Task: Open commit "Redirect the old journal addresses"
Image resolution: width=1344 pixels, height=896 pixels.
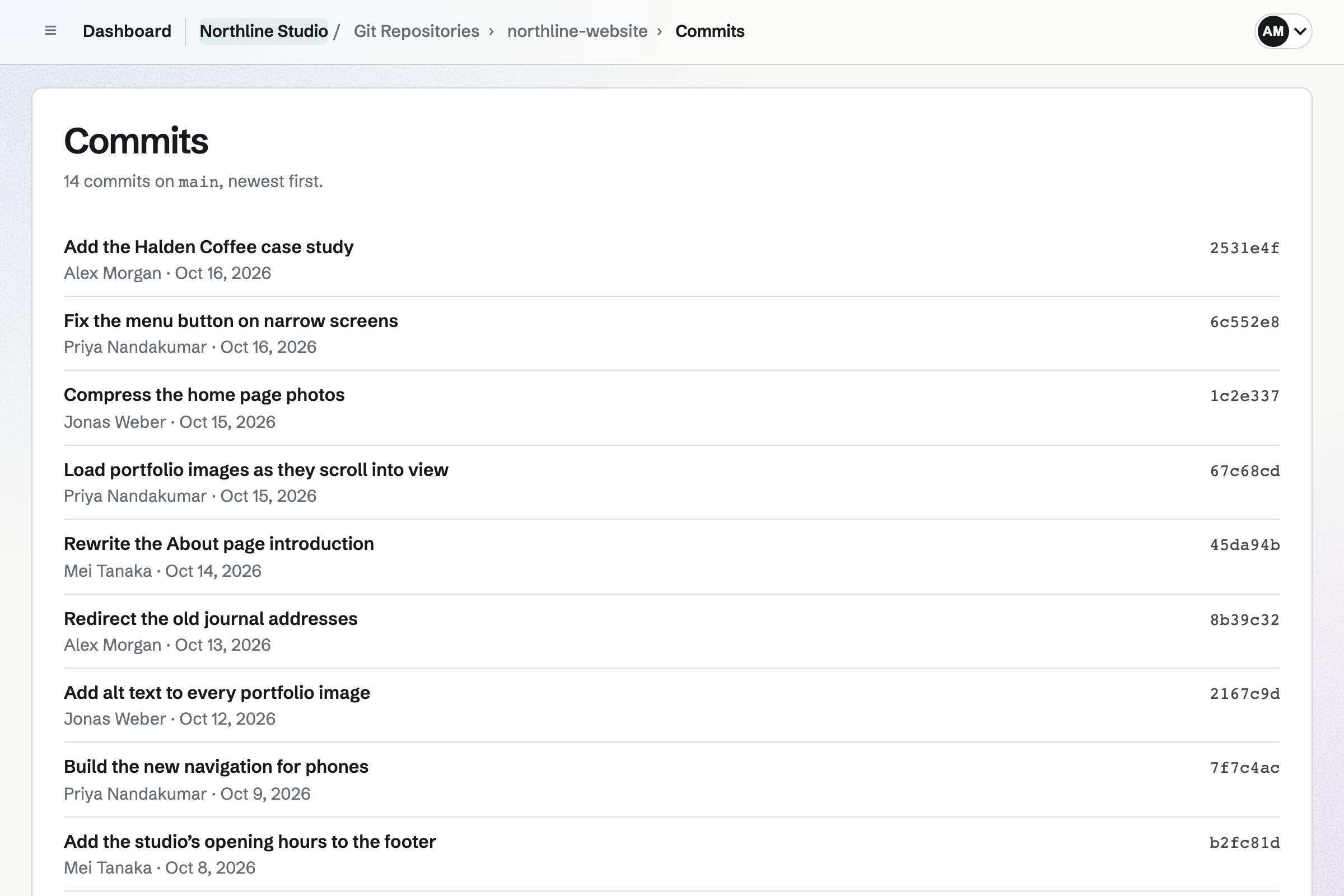Action: (211, 619)
